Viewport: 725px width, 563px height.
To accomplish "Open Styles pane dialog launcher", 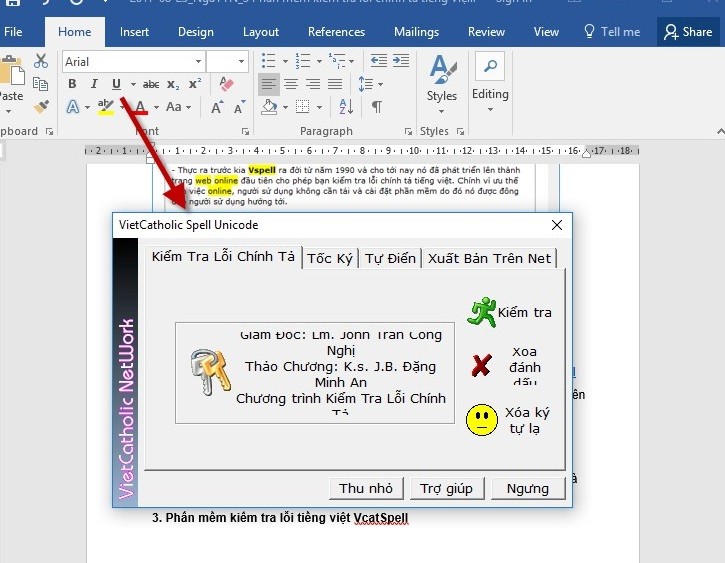I will 460,132.
